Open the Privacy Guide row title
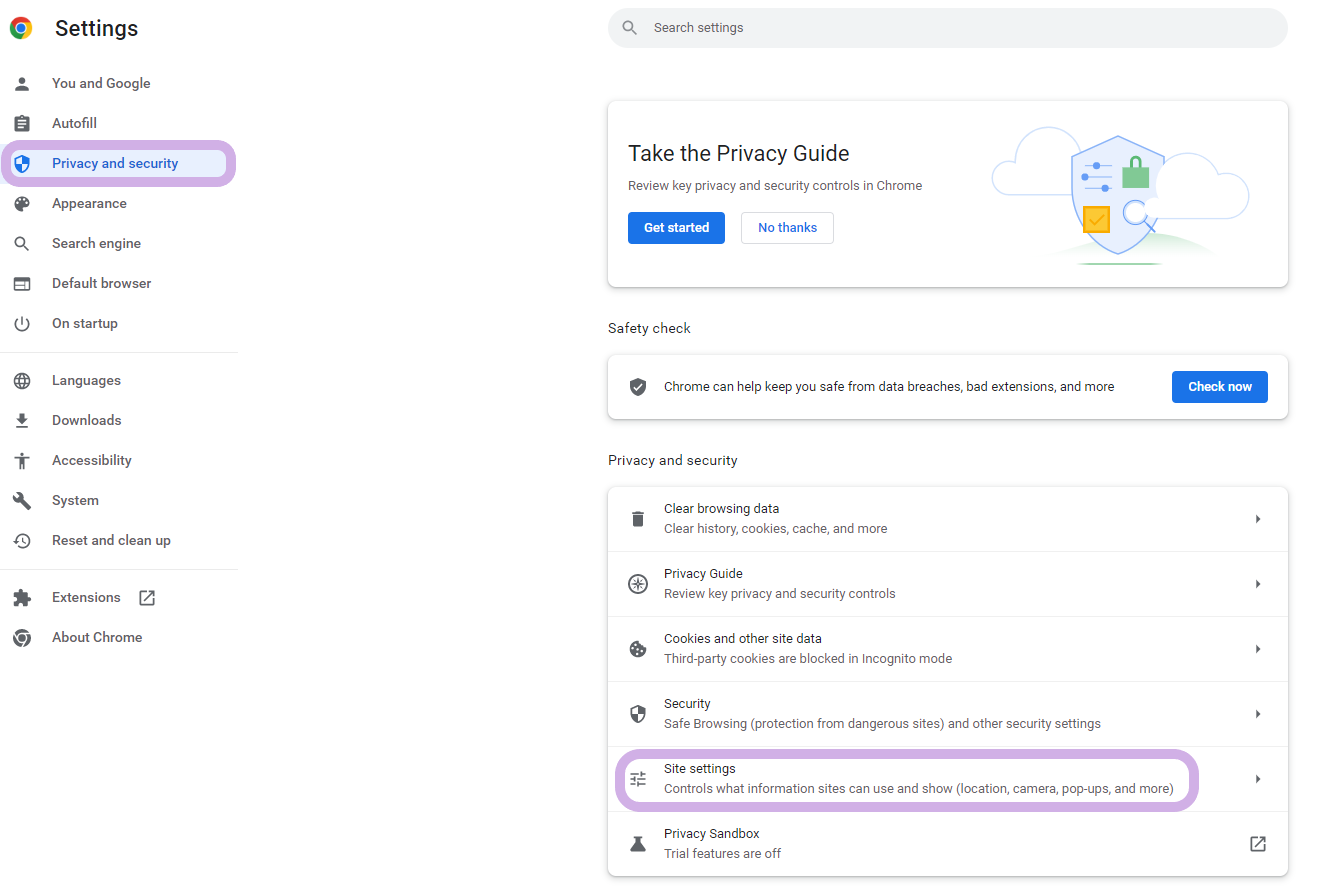Screen dimensions: 1330x896 point(703,574)
